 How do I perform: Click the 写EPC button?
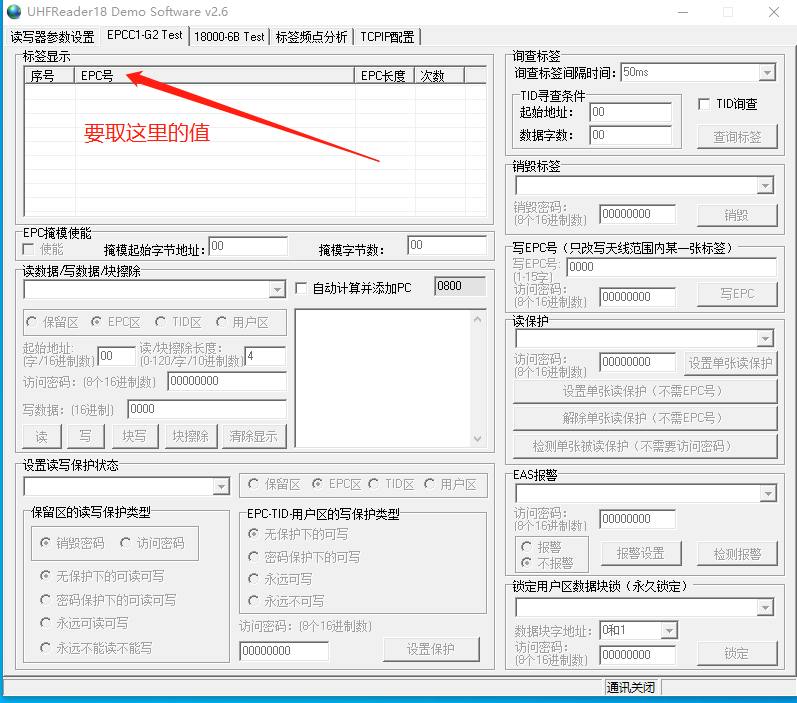pos(737,294)
